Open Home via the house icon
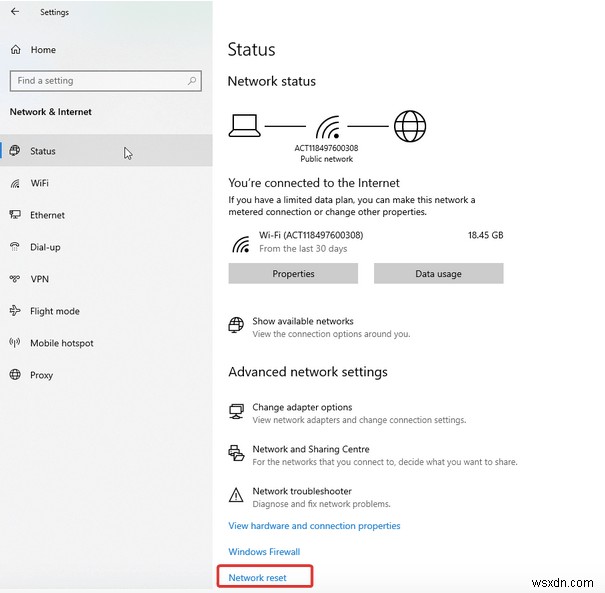Screen dimensions: 605x593 coord(15,49)
